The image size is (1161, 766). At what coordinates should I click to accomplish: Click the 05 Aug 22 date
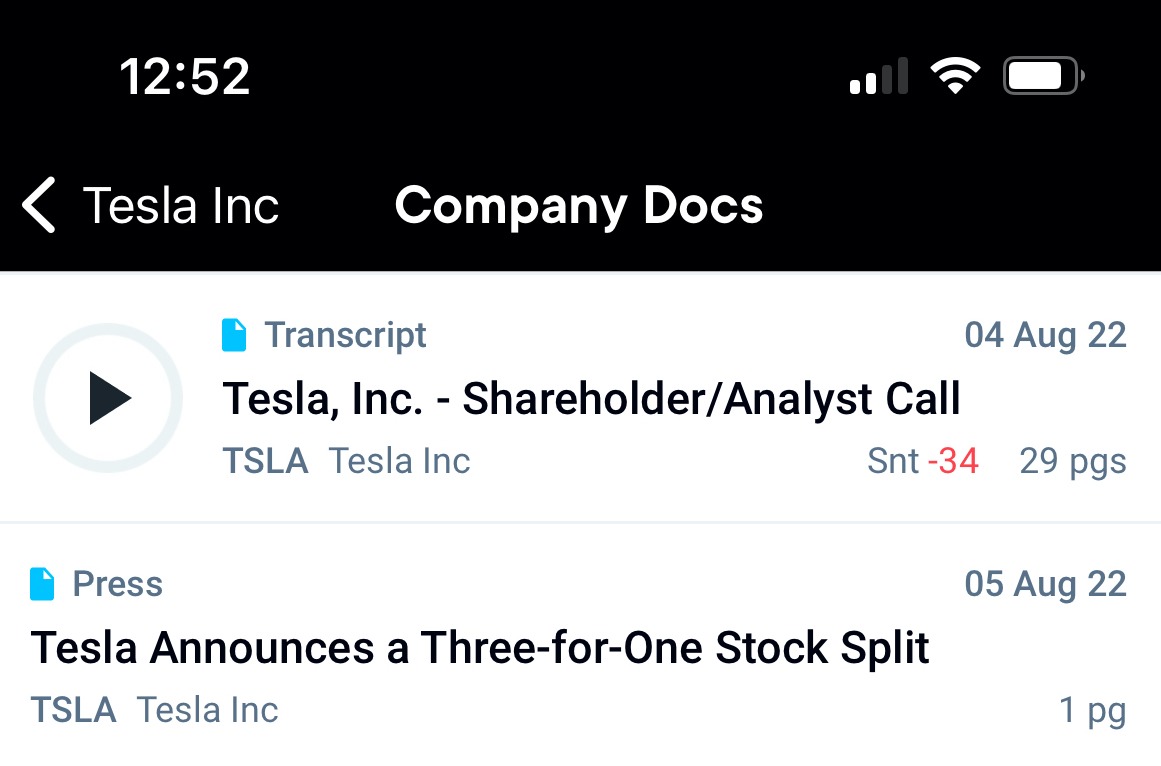(1045, 584)
